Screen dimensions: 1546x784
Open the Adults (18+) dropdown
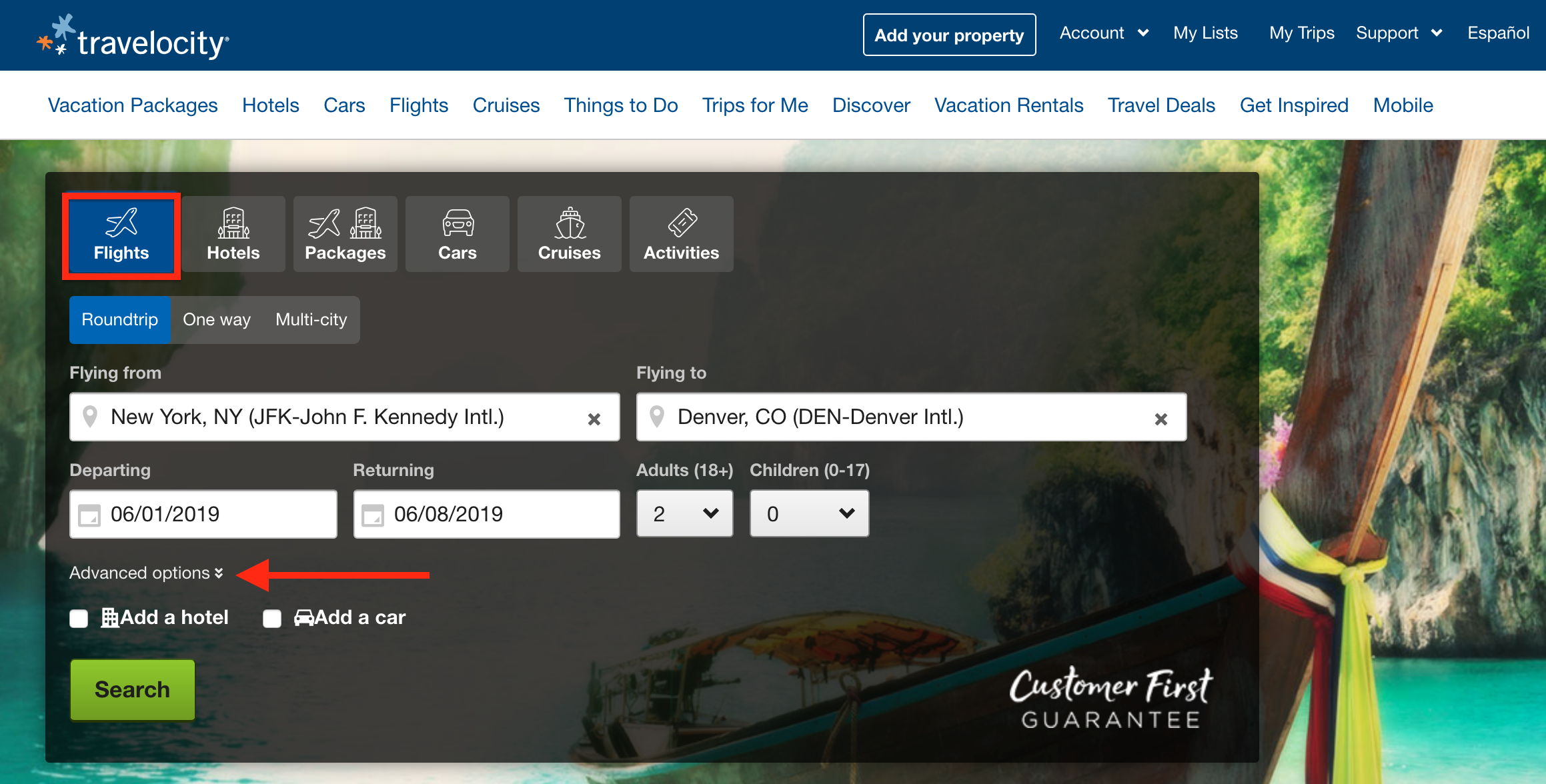pyautogui.click(x=685, y=513)
